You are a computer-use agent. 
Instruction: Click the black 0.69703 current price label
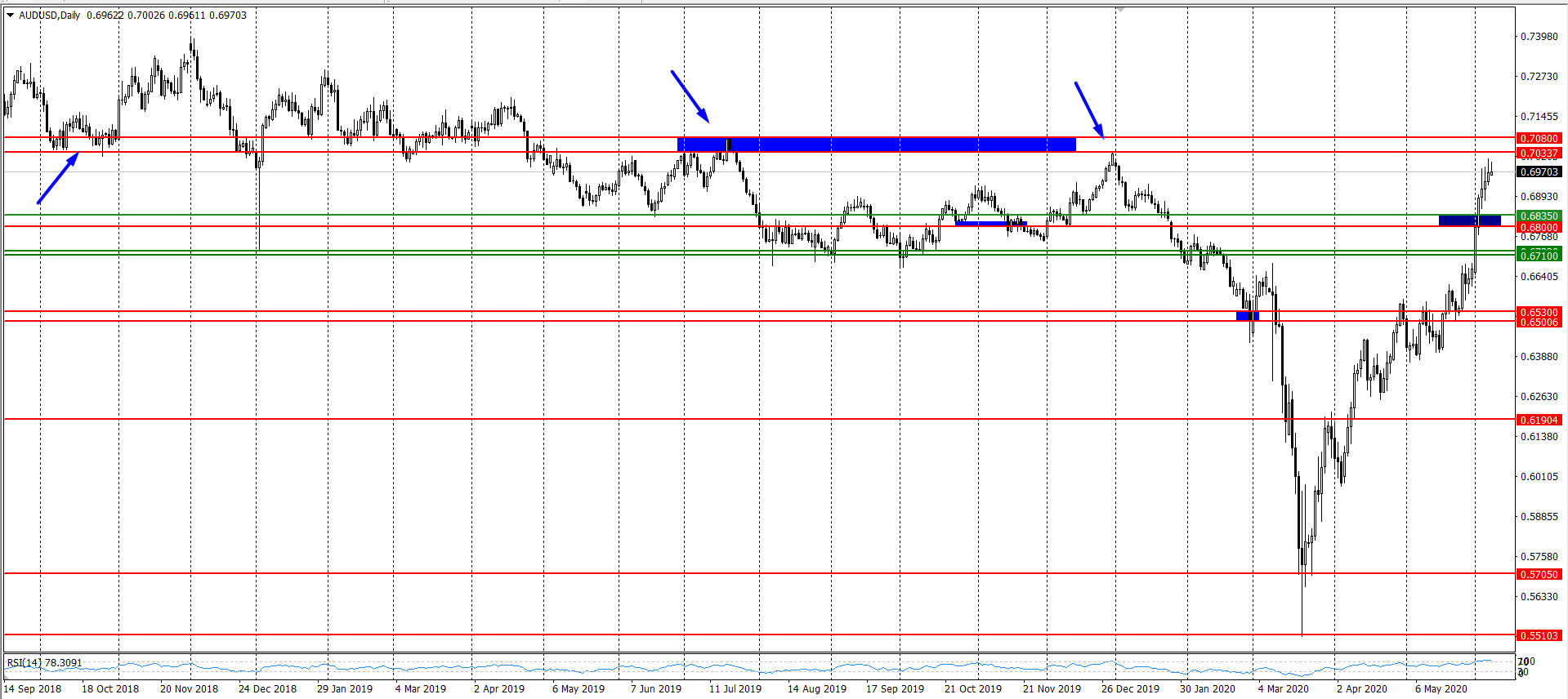[x=1539, y=172]
